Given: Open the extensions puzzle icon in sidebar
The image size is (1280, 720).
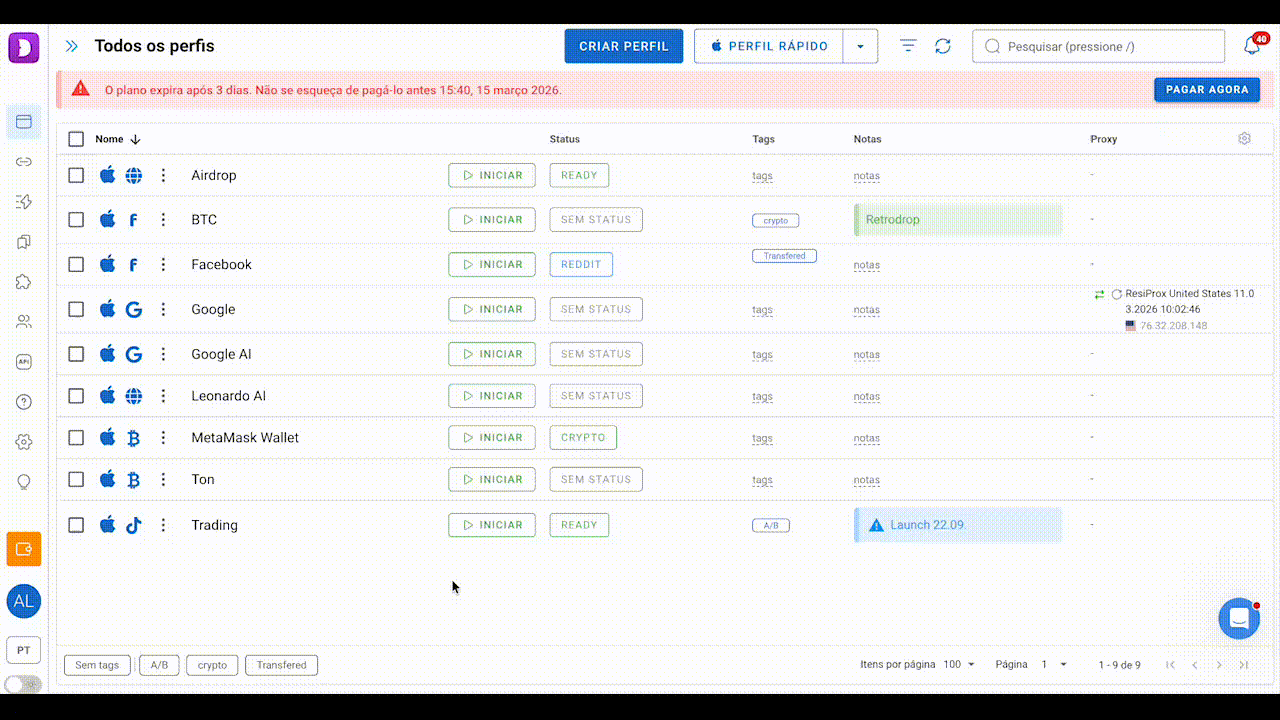Looking at the screenshot, I should [24, 282].
